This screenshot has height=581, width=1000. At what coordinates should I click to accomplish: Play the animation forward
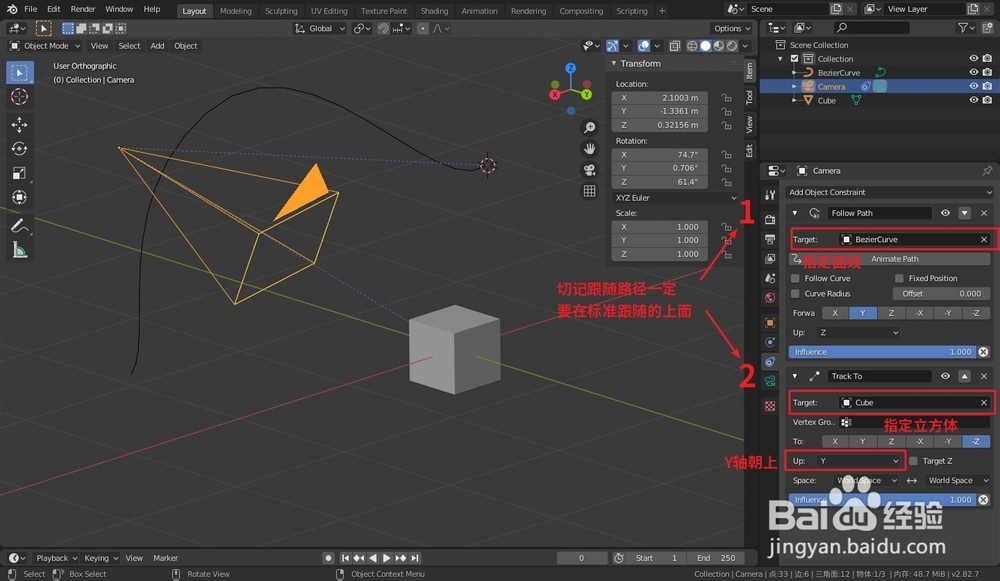pyautogui.click(x=386, y=558)
